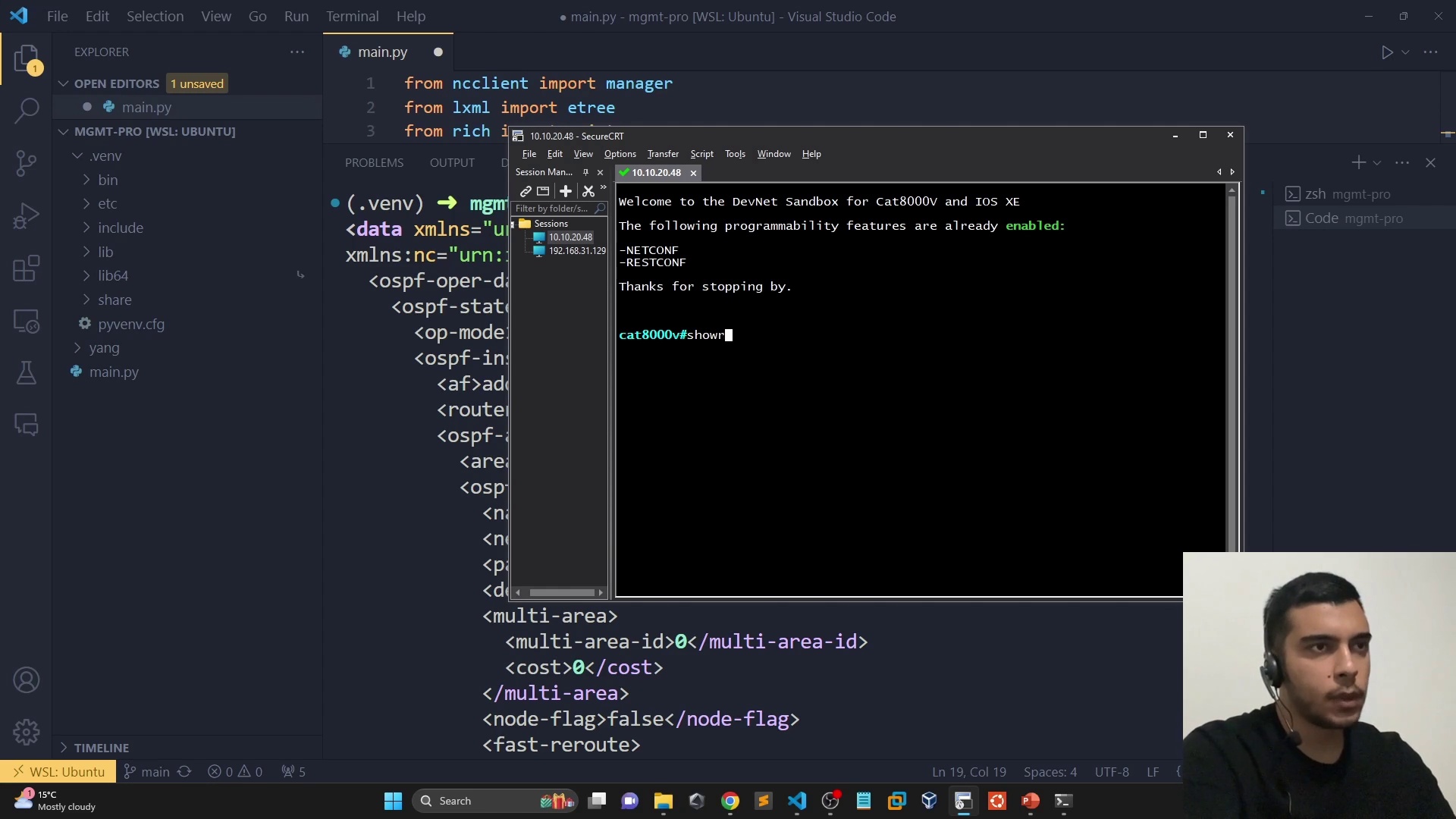Open the Script menu in SecureCRT

click(x=701, y=154)
